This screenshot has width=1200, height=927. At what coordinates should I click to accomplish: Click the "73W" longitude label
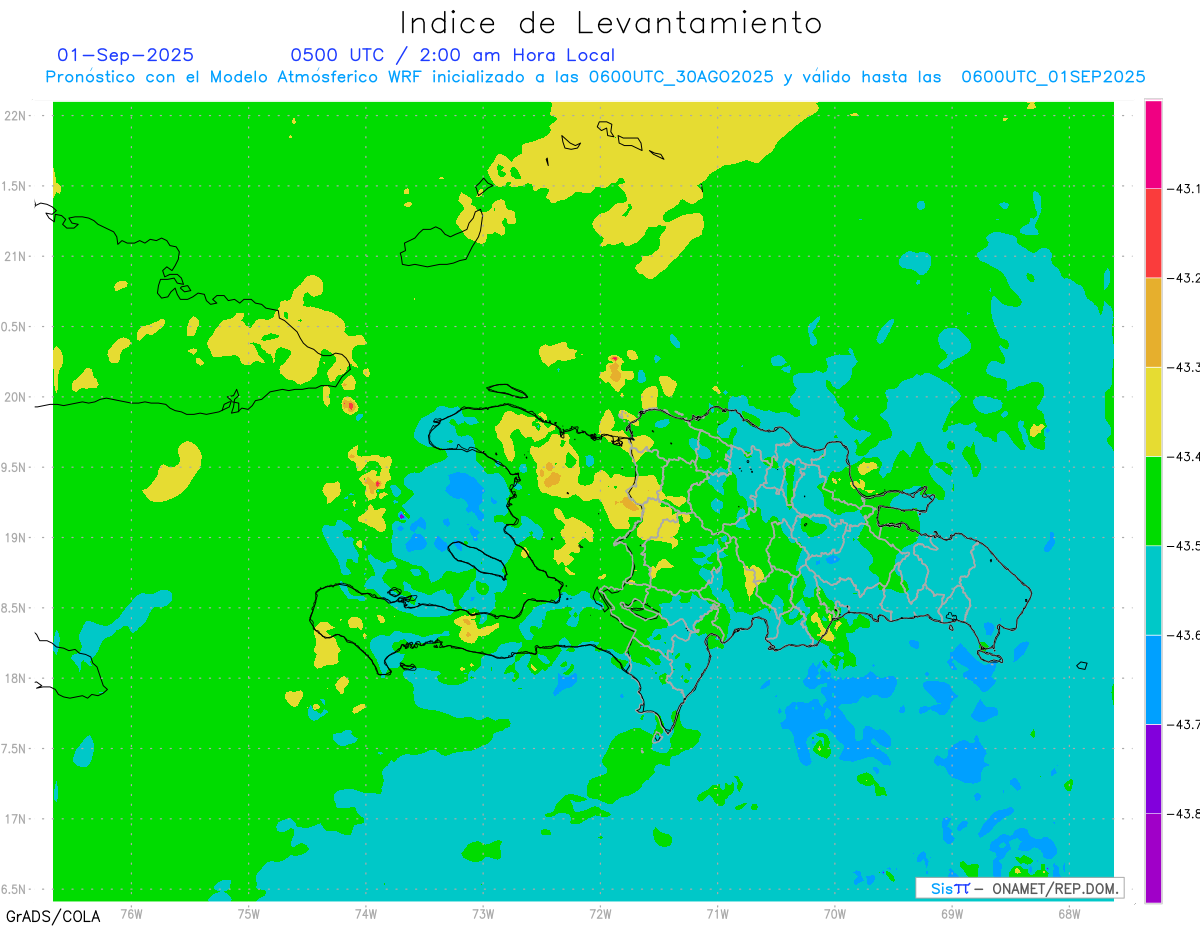483,914
